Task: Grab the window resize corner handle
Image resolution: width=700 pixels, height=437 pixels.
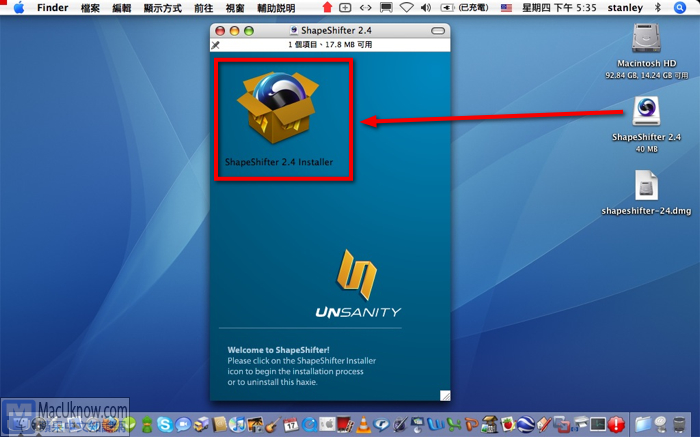Action: pos(445,395)
